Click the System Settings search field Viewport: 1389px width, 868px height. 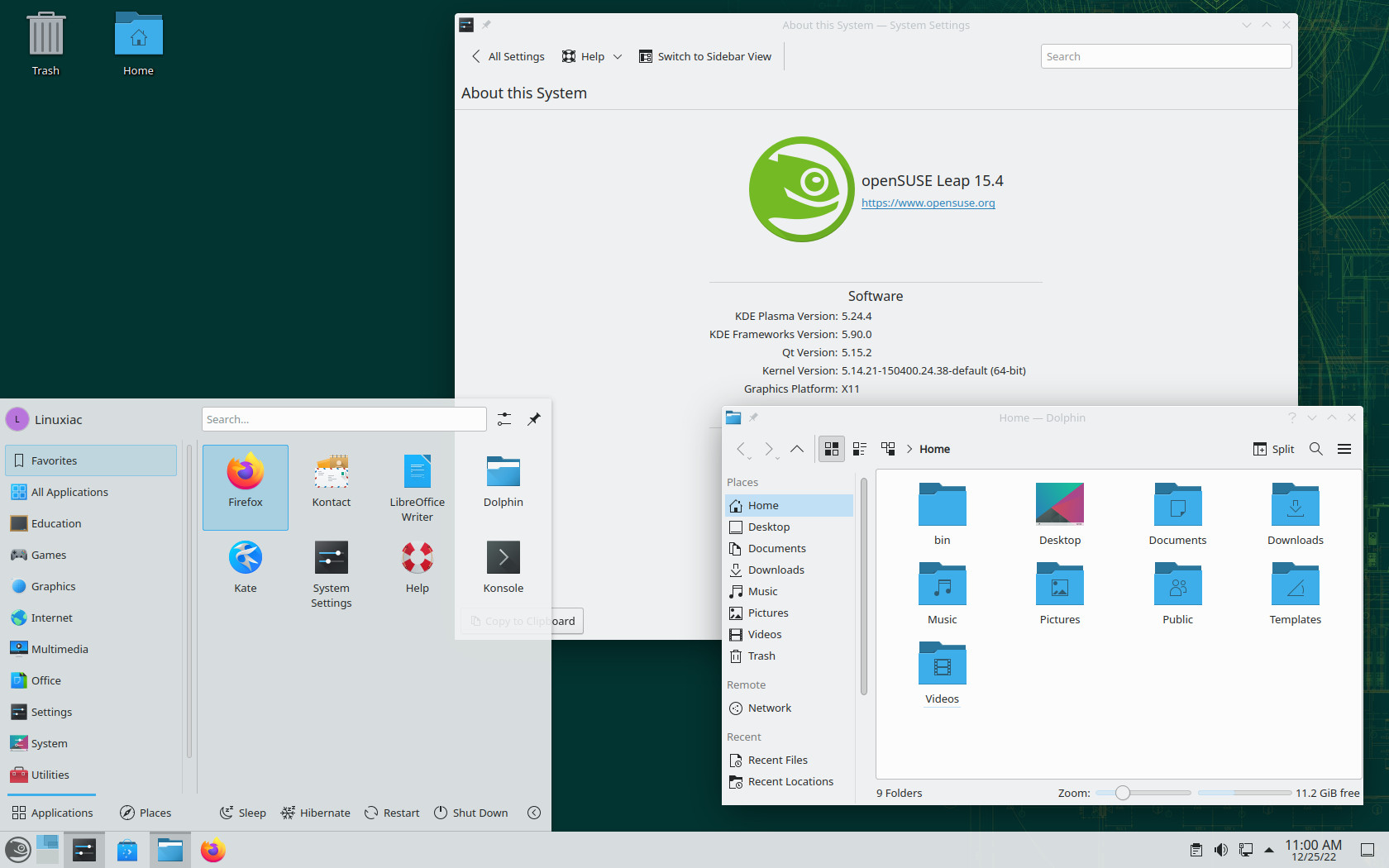pyautogui.click(x=1166, y=56)
